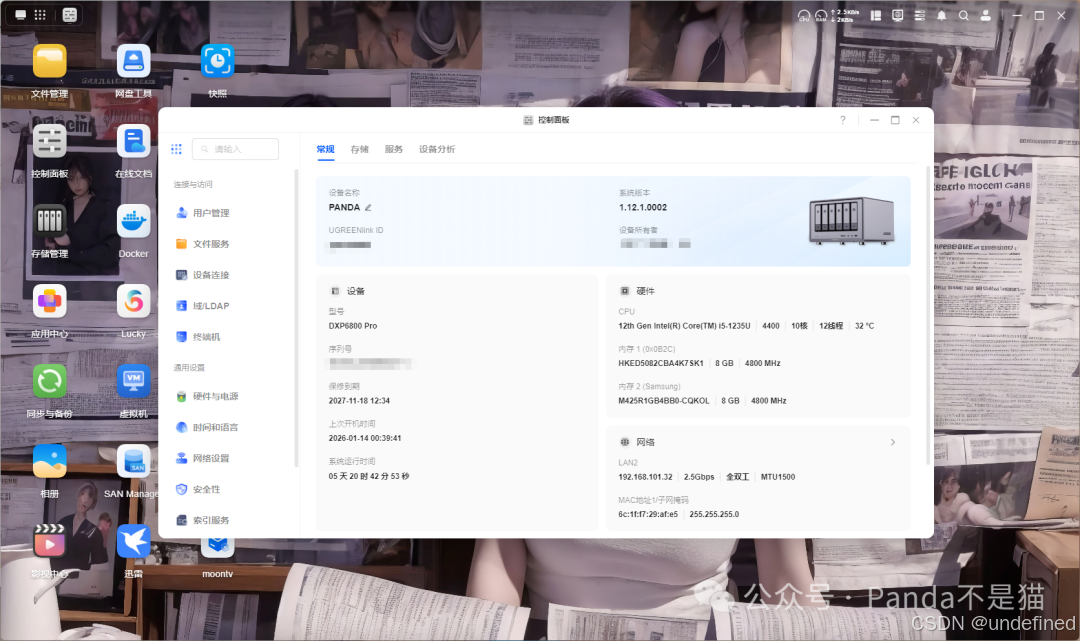Switch to the 常规 general tab
Viewport: 1080px width, 641px height.
(x=325, y=149)
